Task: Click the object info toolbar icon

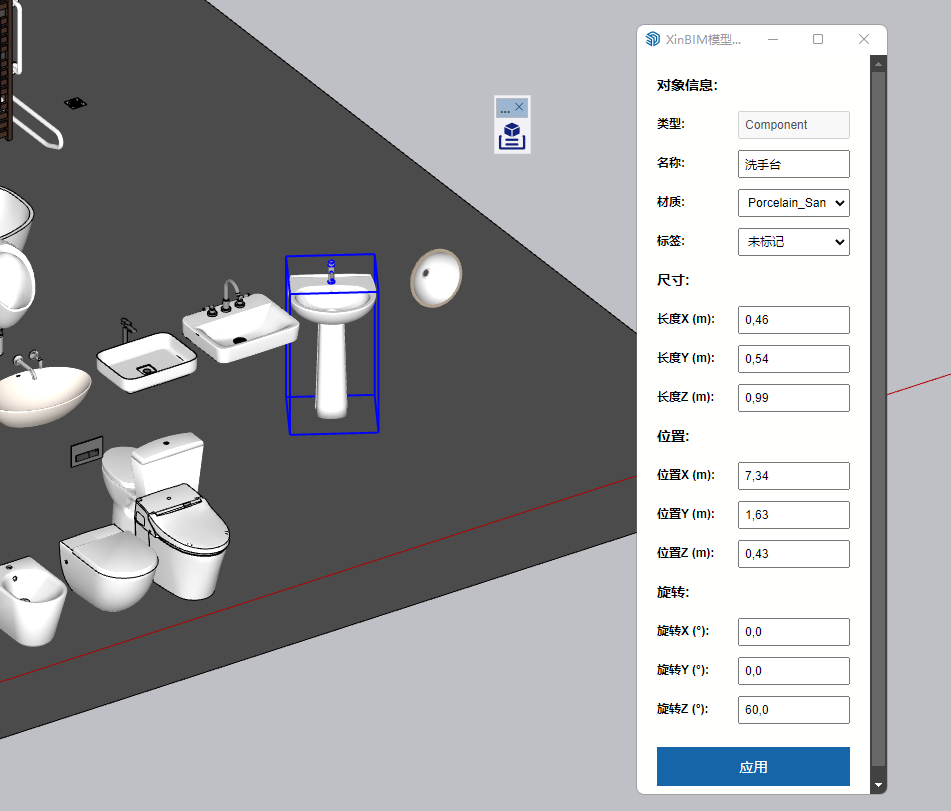Action: click(x=512, y=135)
